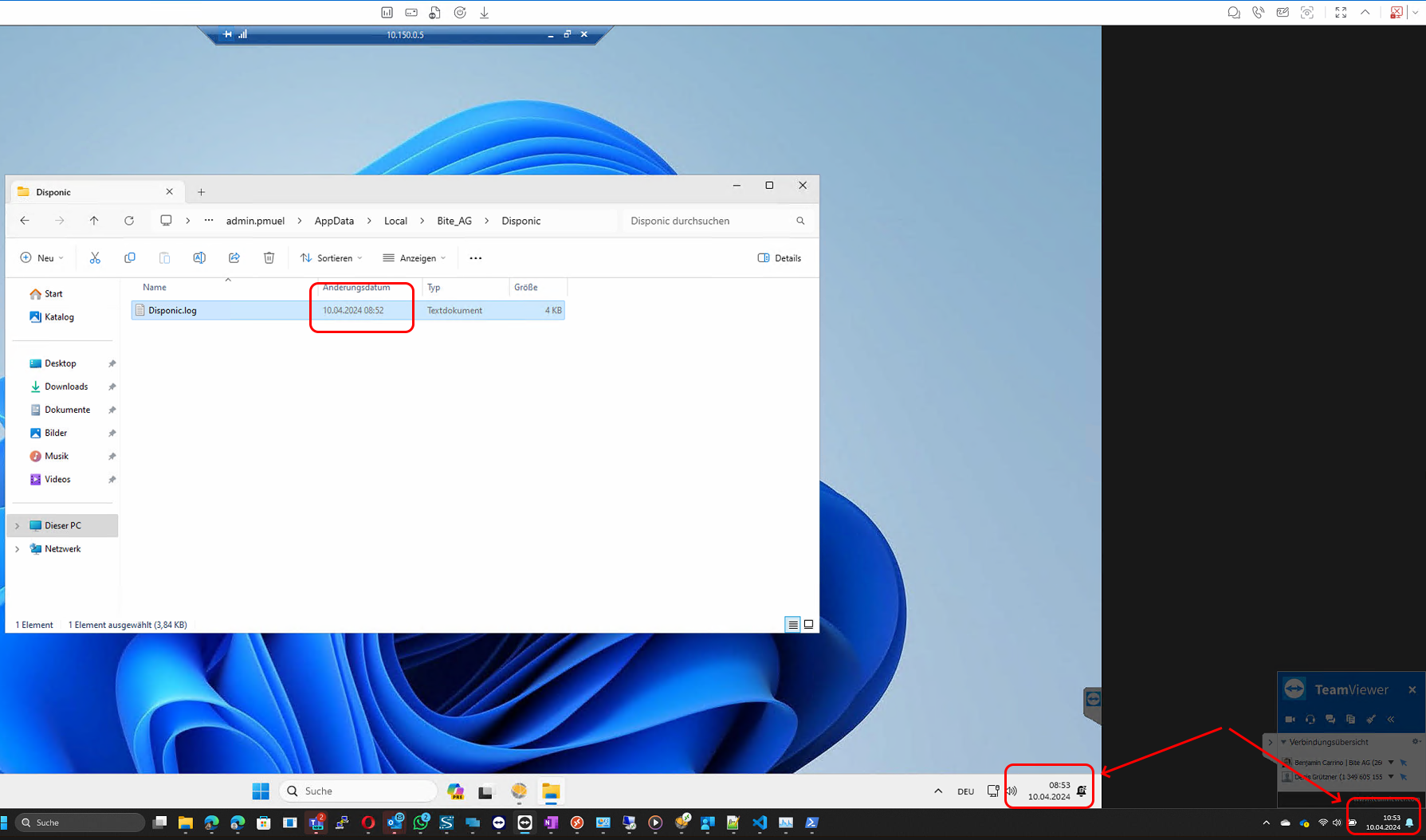Sort by the Größe column header
This screenshot has width=1426, height=840.
(x=526, y=287)
